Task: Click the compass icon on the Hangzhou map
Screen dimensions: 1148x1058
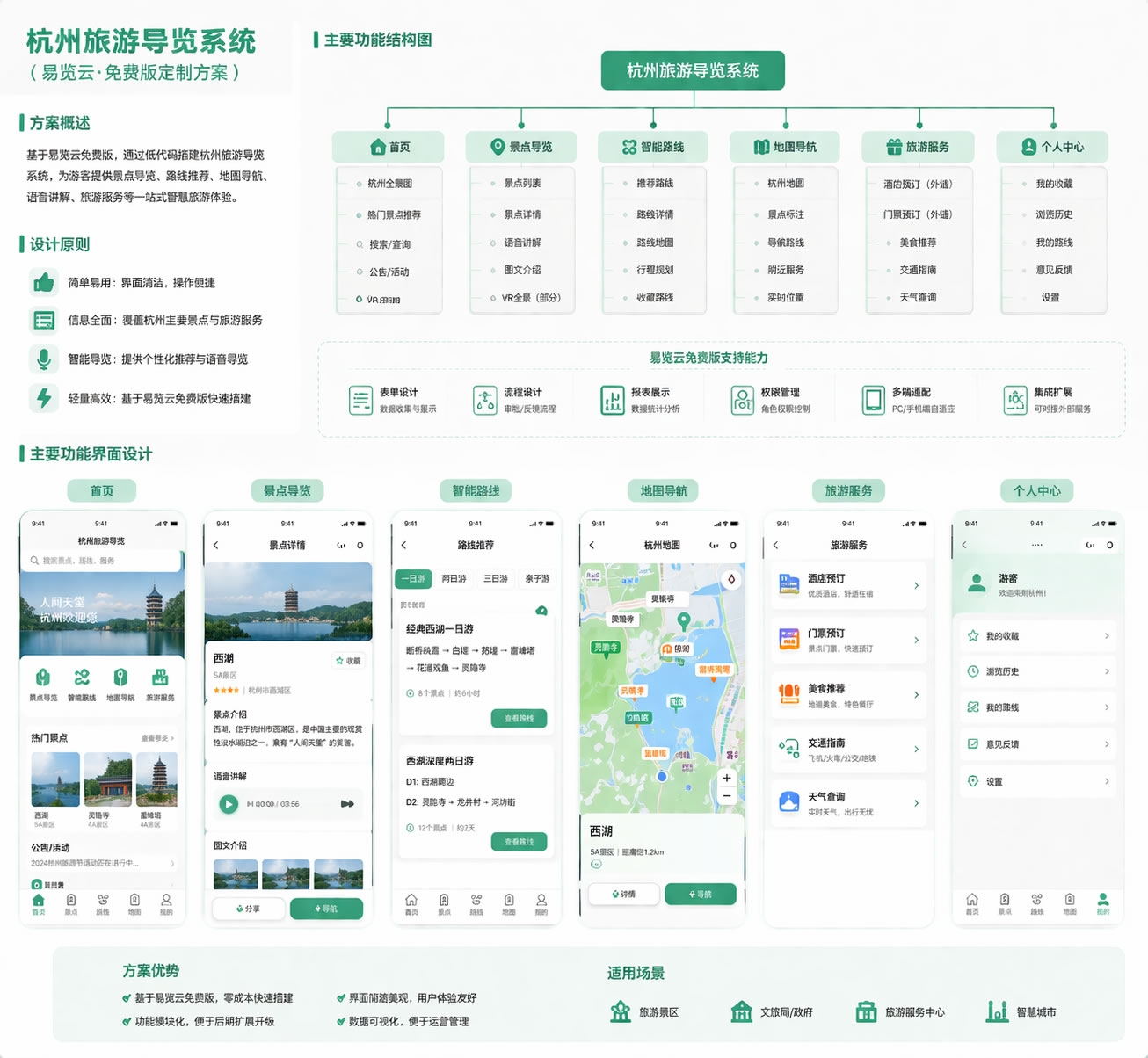Action: click(x=730, y=579)
